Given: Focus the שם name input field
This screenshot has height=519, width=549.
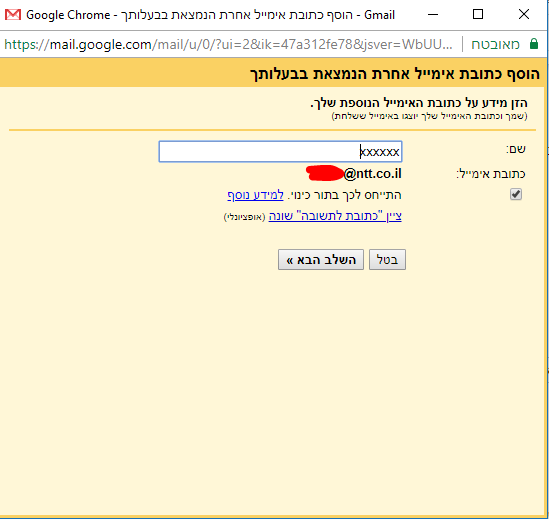Looking at the screenshot, I should 280,152.
